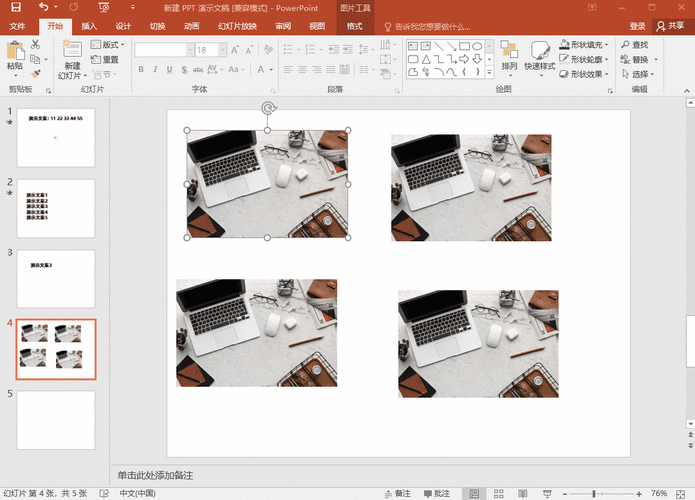Click the Cut scissors icon
This screenshot has width=695, height=500.
(x=35, y=44)
